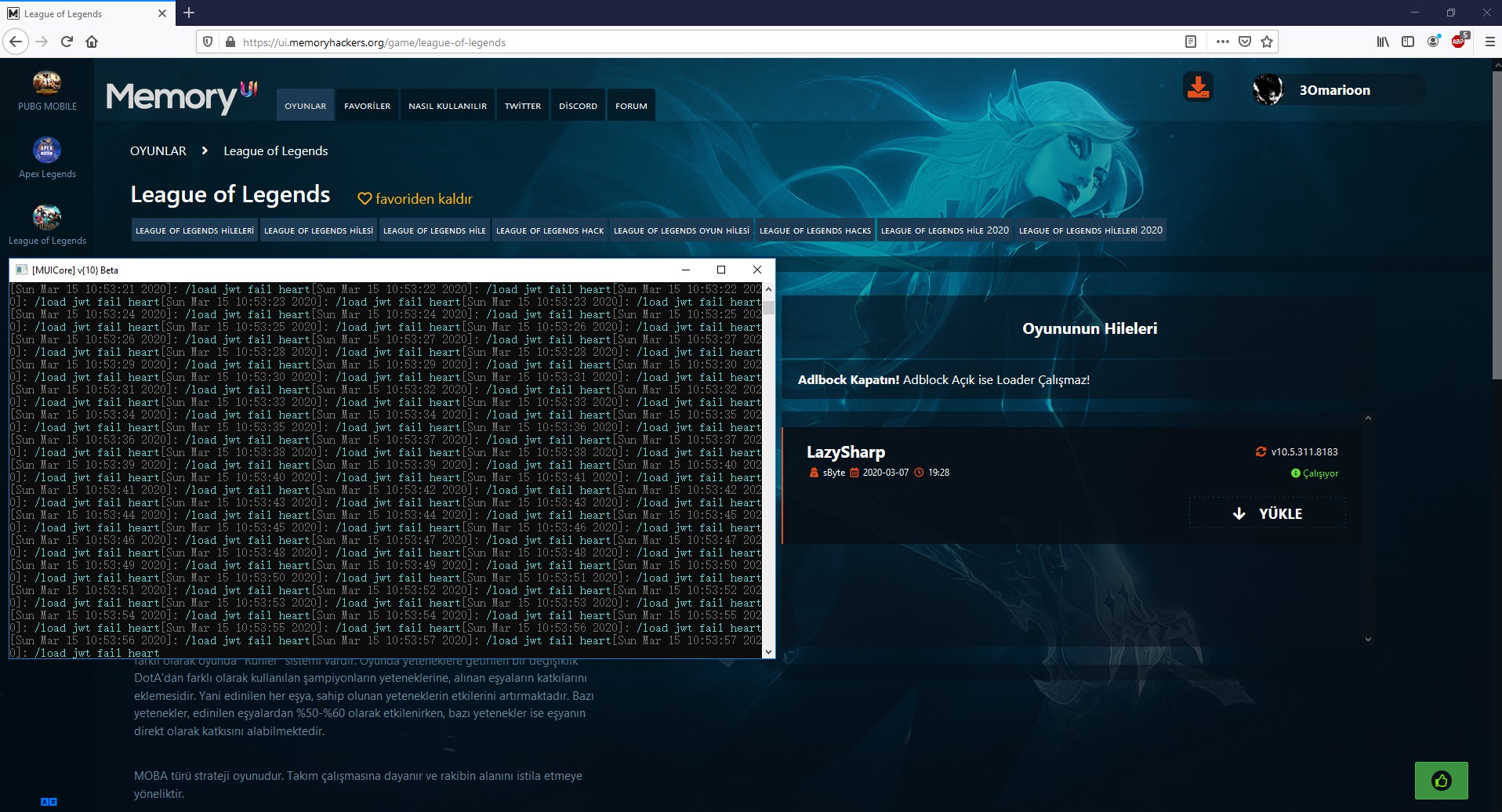This screenshot has height=812, width=1502.
Task: Click the green thumbs-up feedback button
Action: point(1441,780)
